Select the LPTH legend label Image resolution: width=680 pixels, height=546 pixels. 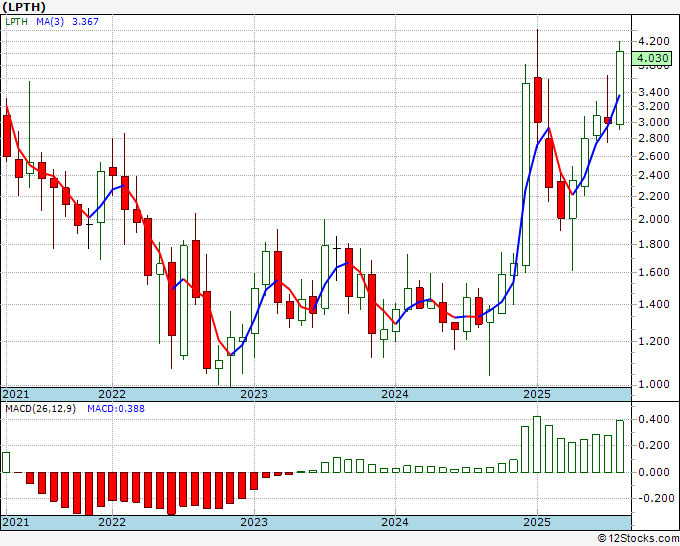16,21
